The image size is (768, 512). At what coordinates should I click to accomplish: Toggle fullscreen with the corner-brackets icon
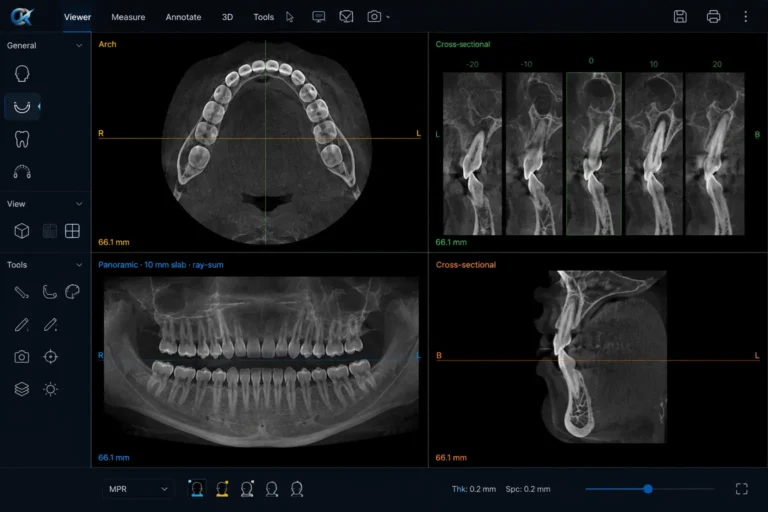[742, 488]
